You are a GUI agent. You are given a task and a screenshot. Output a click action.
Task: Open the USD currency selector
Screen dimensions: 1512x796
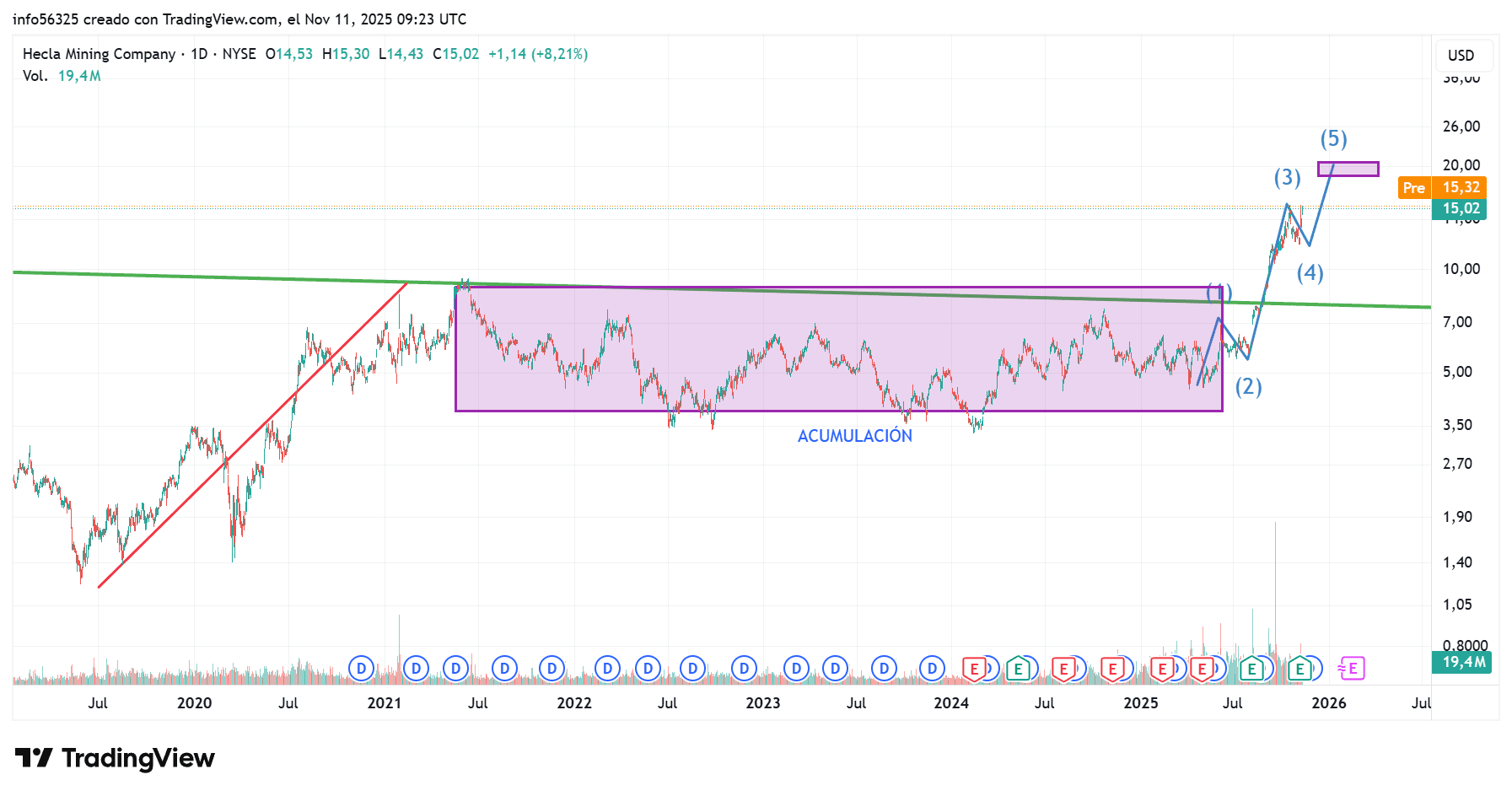(1461, 56)
